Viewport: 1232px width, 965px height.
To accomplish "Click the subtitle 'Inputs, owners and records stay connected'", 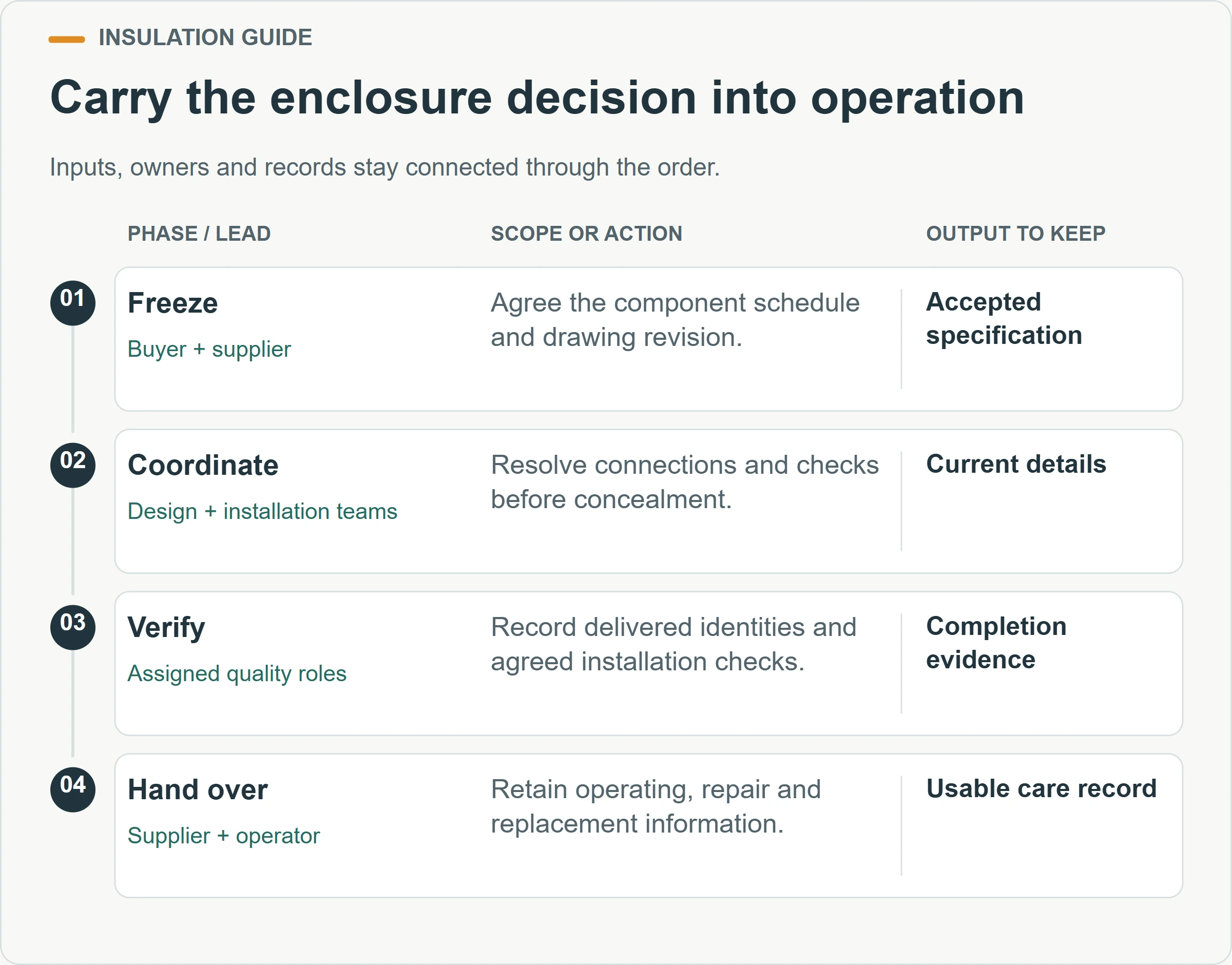I will [x=384, y=167].
